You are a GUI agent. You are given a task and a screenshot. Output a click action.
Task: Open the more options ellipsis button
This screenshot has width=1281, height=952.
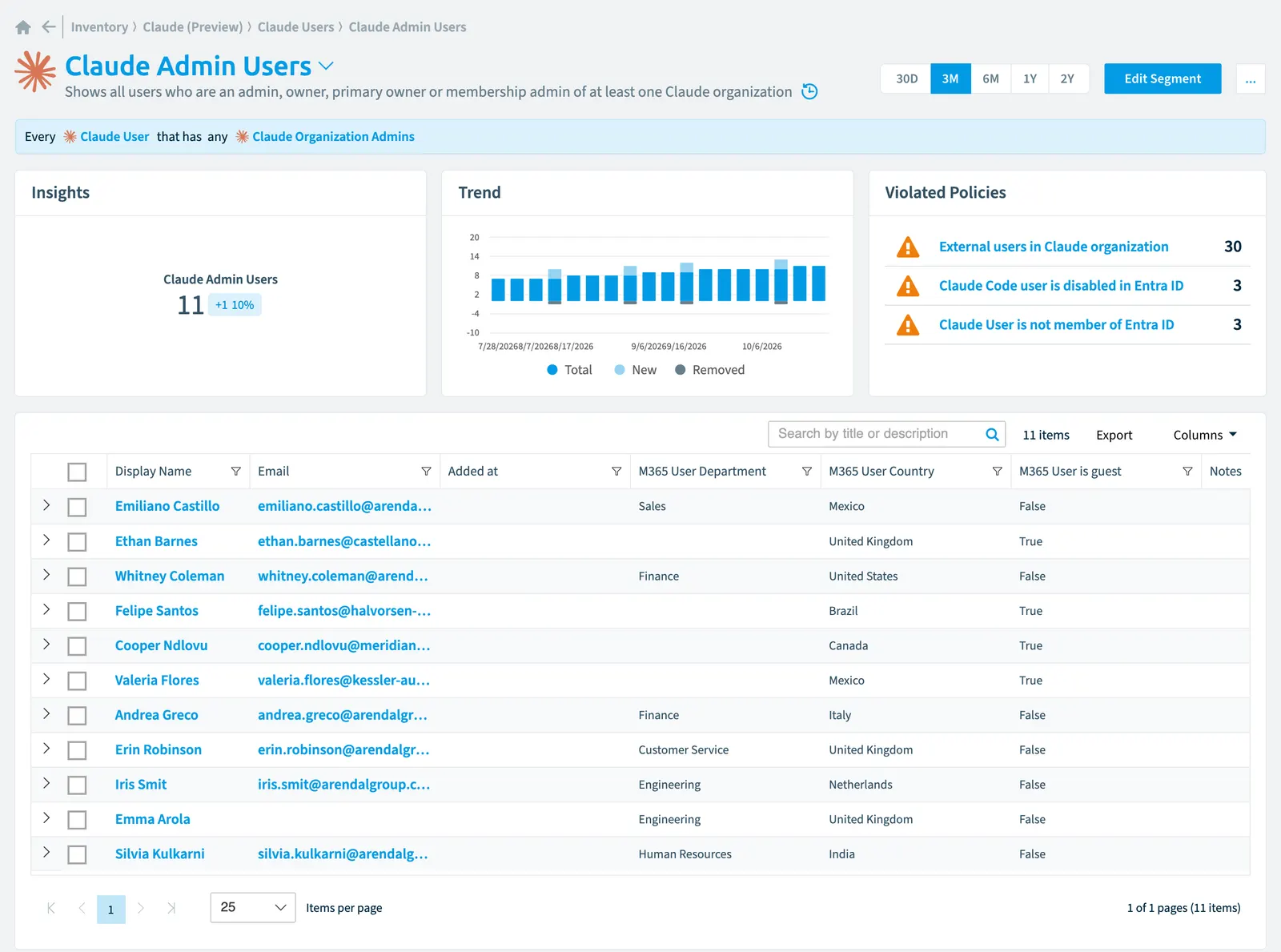point(1251,78)
